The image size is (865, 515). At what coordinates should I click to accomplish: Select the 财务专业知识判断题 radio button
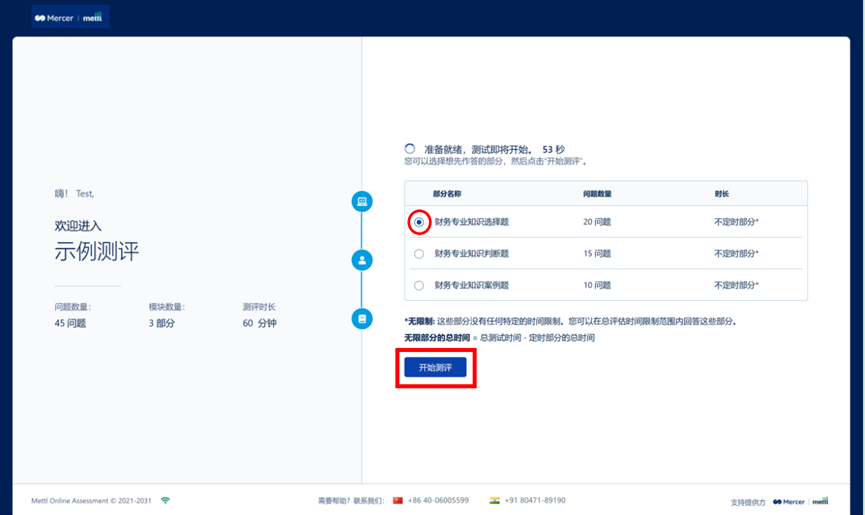tap(419, 254)
